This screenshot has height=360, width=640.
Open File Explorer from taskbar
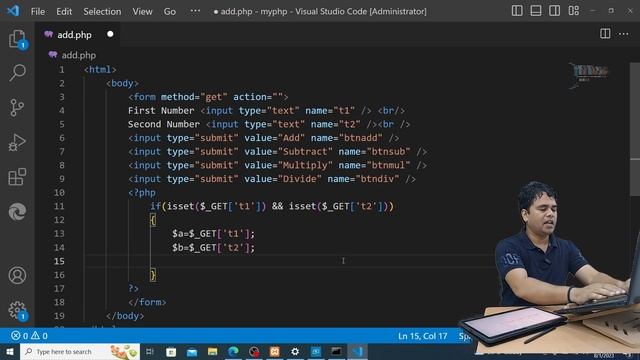213,351
